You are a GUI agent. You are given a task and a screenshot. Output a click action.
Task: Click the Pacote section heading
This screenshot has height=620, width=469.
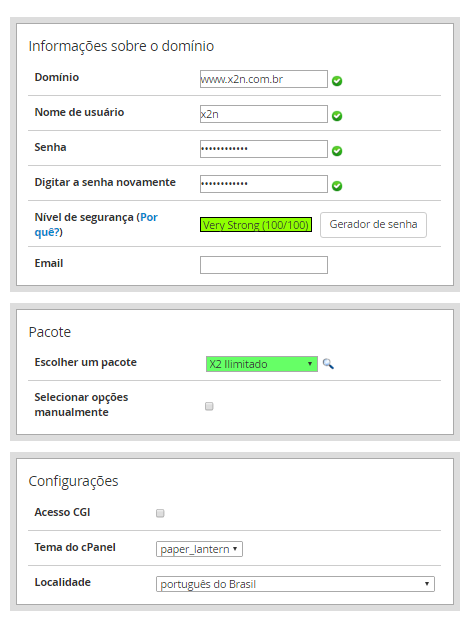pyautogui.click(x=50, y=332)
